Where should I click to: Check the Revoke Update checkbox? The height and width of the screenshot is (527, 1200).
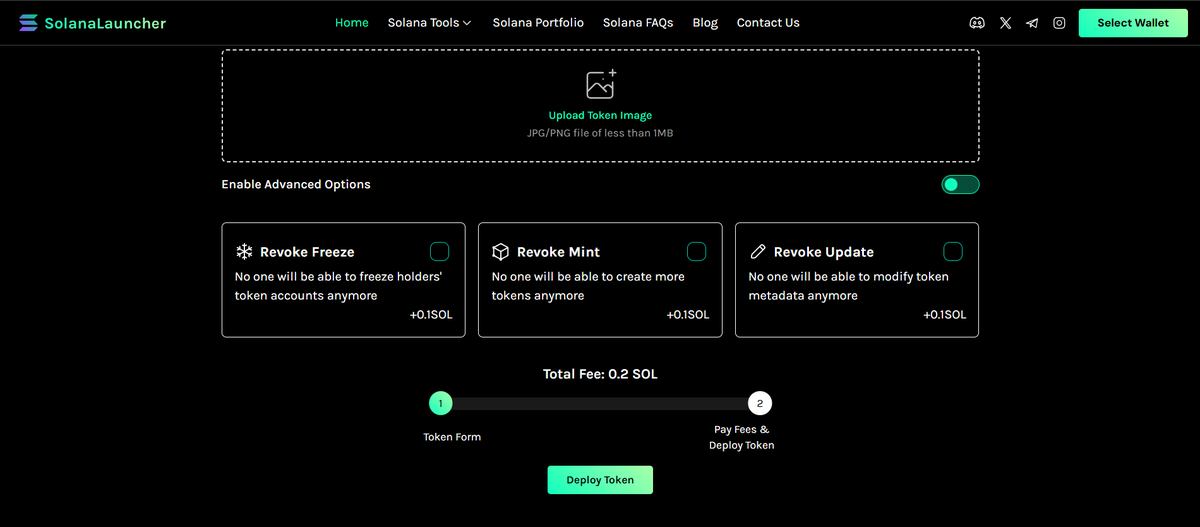pyautogui.click(x=953, y=251)
